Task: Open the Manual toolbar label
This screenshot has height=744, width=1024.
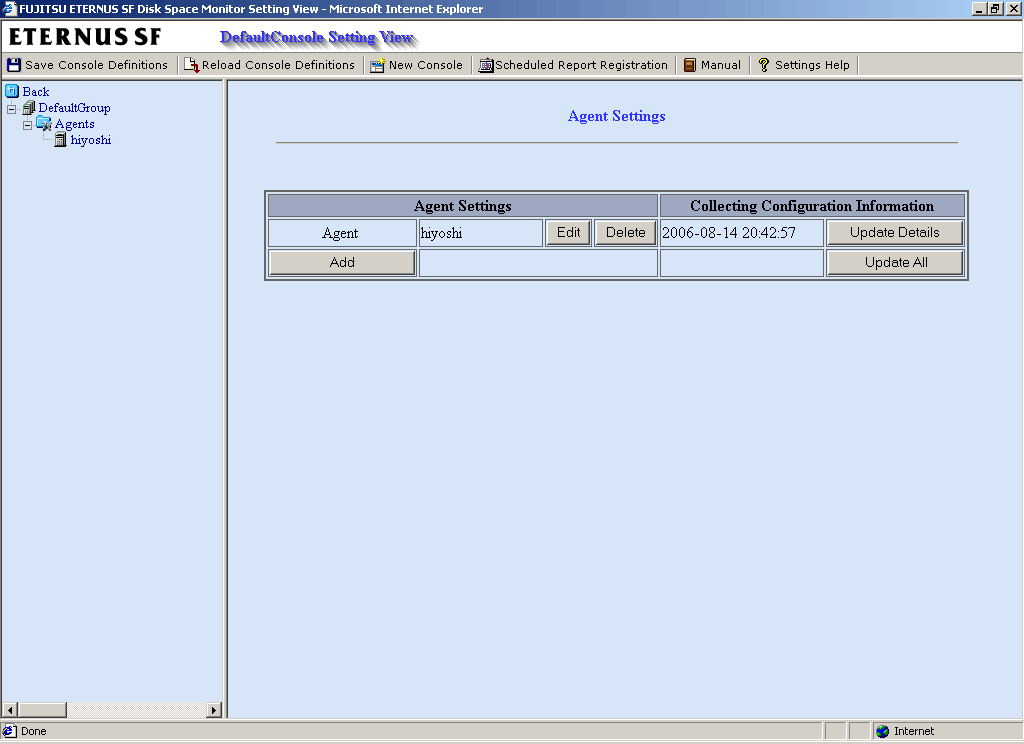Action: 721,65
